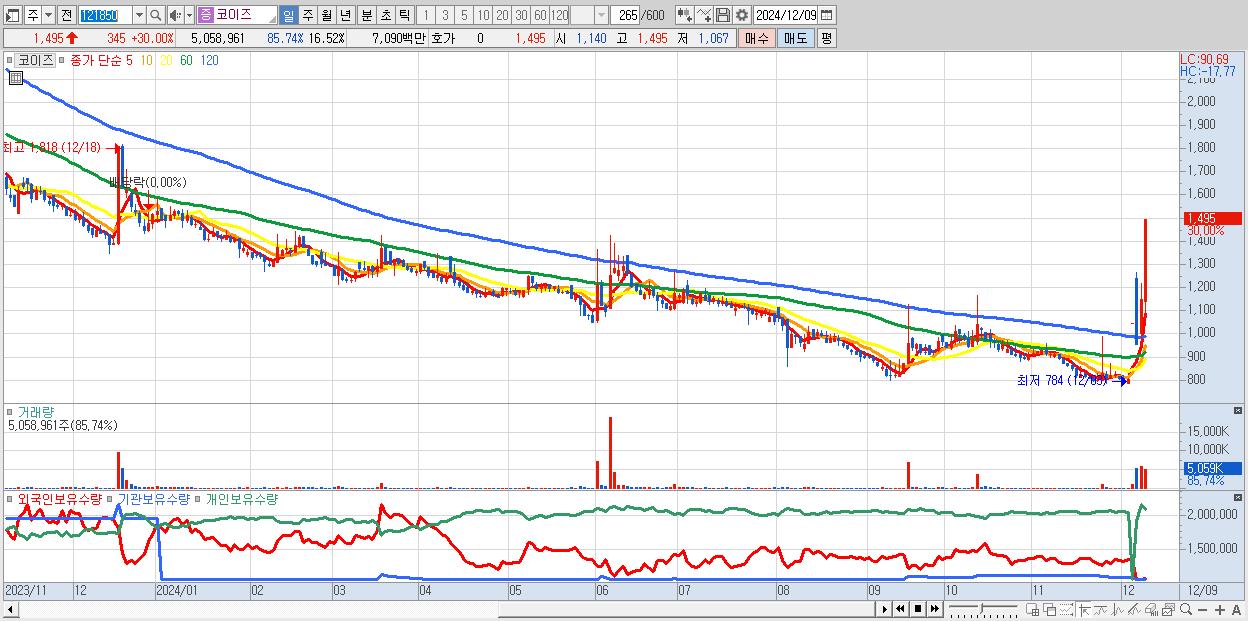Select the 주 weekly chart period
Image resolution: width=1248 pixels, height=621 pixels.
click(307, 15)
